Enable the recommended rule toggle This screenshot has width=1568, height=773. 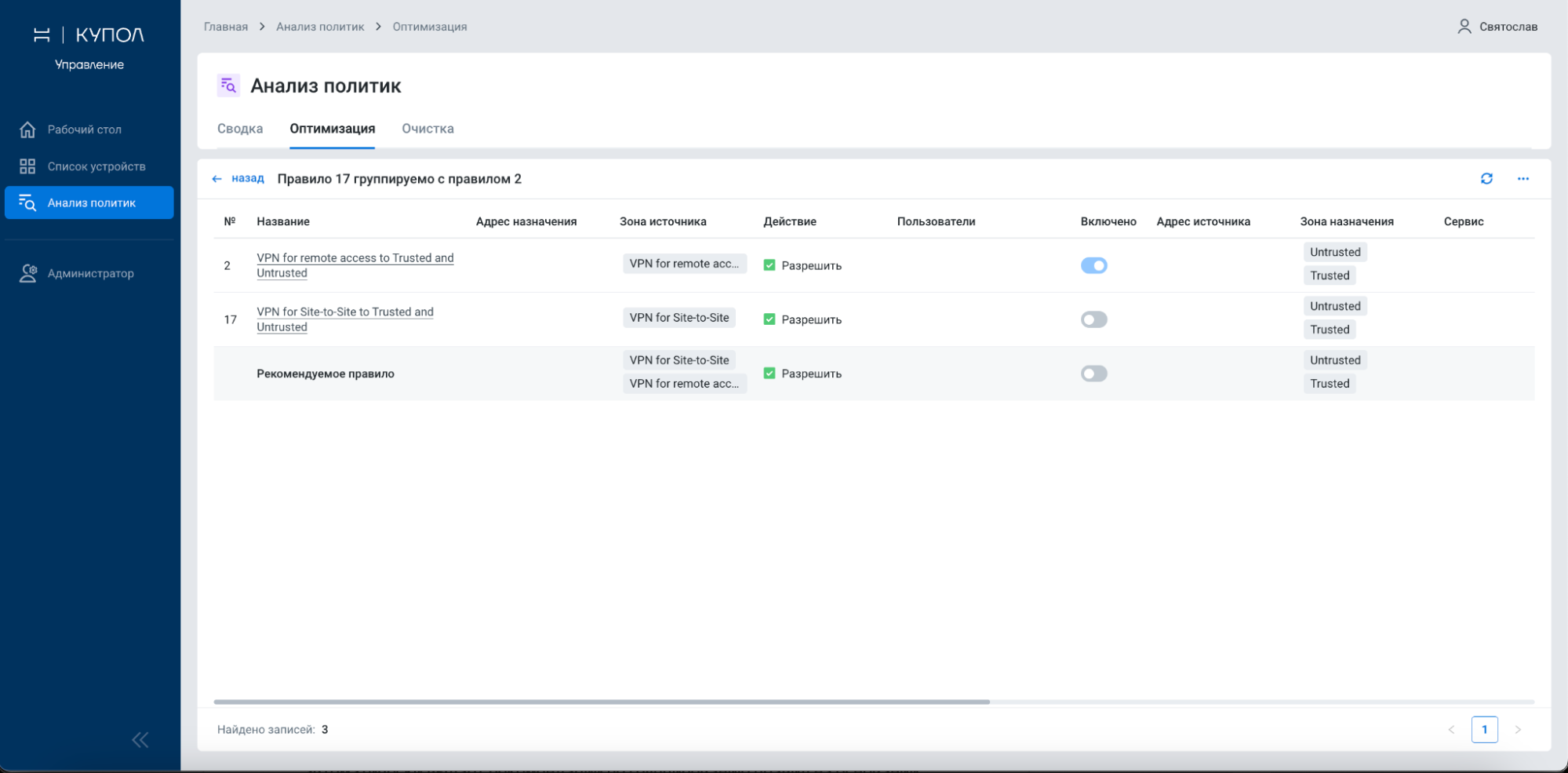click(1093, 374)
